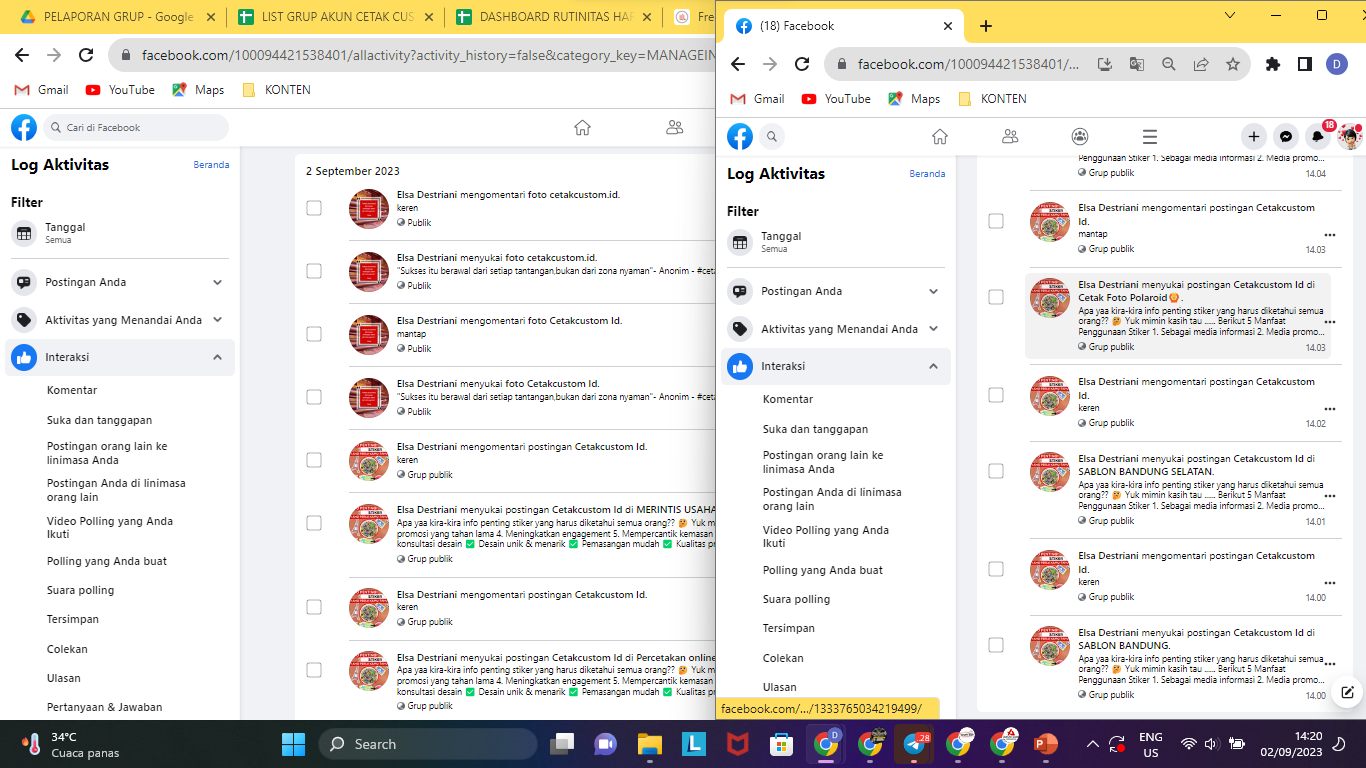Viewport: 1366px width, 768px height.
Task: Click the install app icon in right address bar
Action: coord(1105,64)
